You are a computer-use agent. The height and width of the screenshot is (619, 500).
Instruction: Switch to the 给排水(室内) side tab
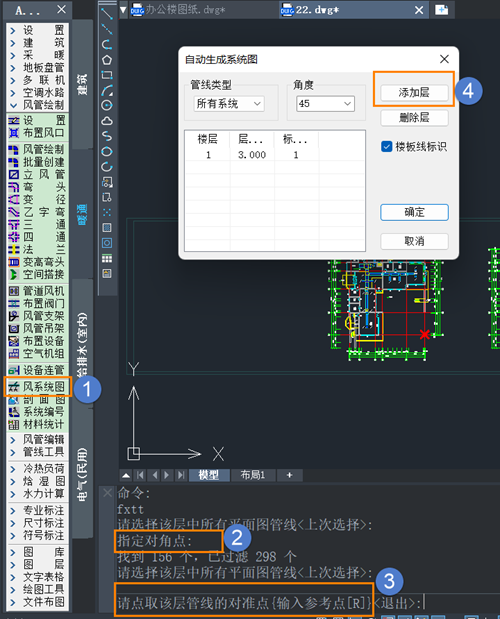pos(82,344)
